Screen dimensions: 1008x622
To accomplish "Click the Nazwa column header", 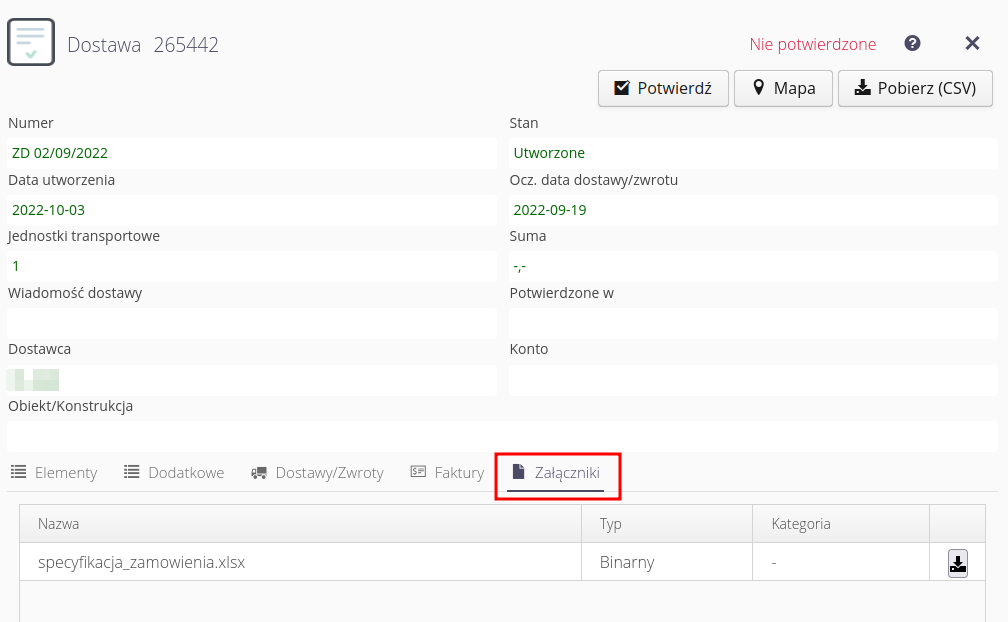I will click(x=59, y=524).
